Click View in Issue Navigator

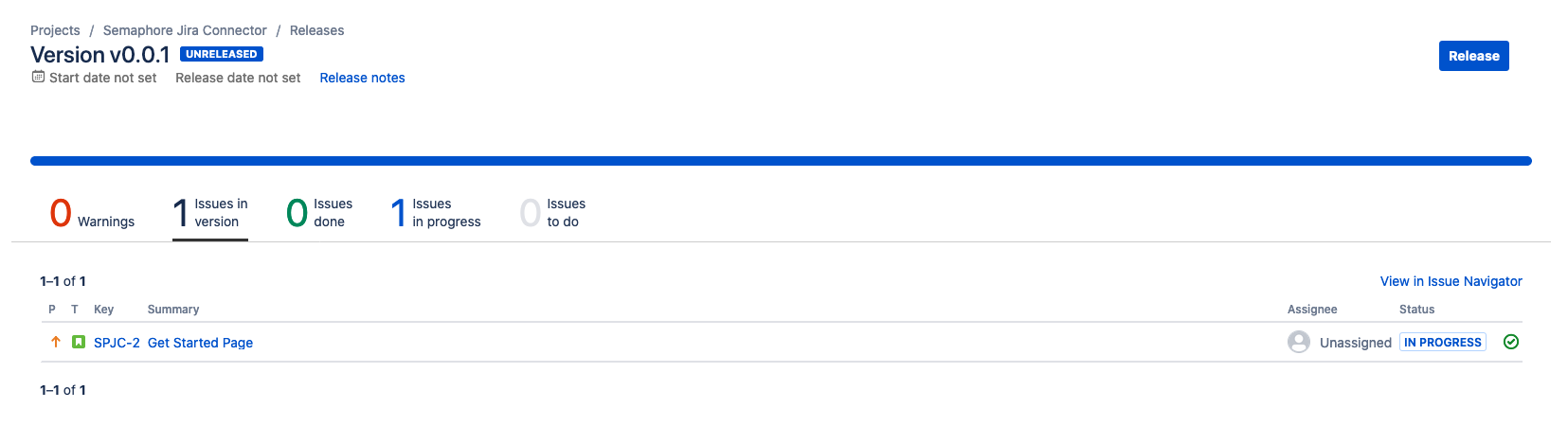(x=1451, y=281)
